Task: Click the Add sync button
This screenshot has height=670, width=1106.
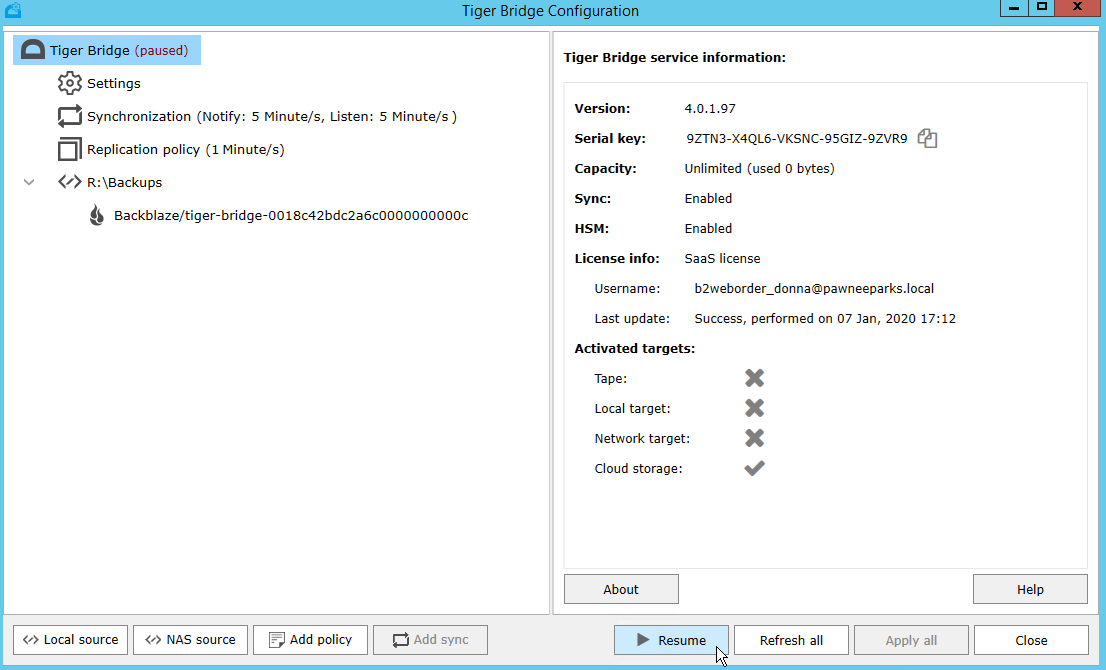Action: point(430,640)
